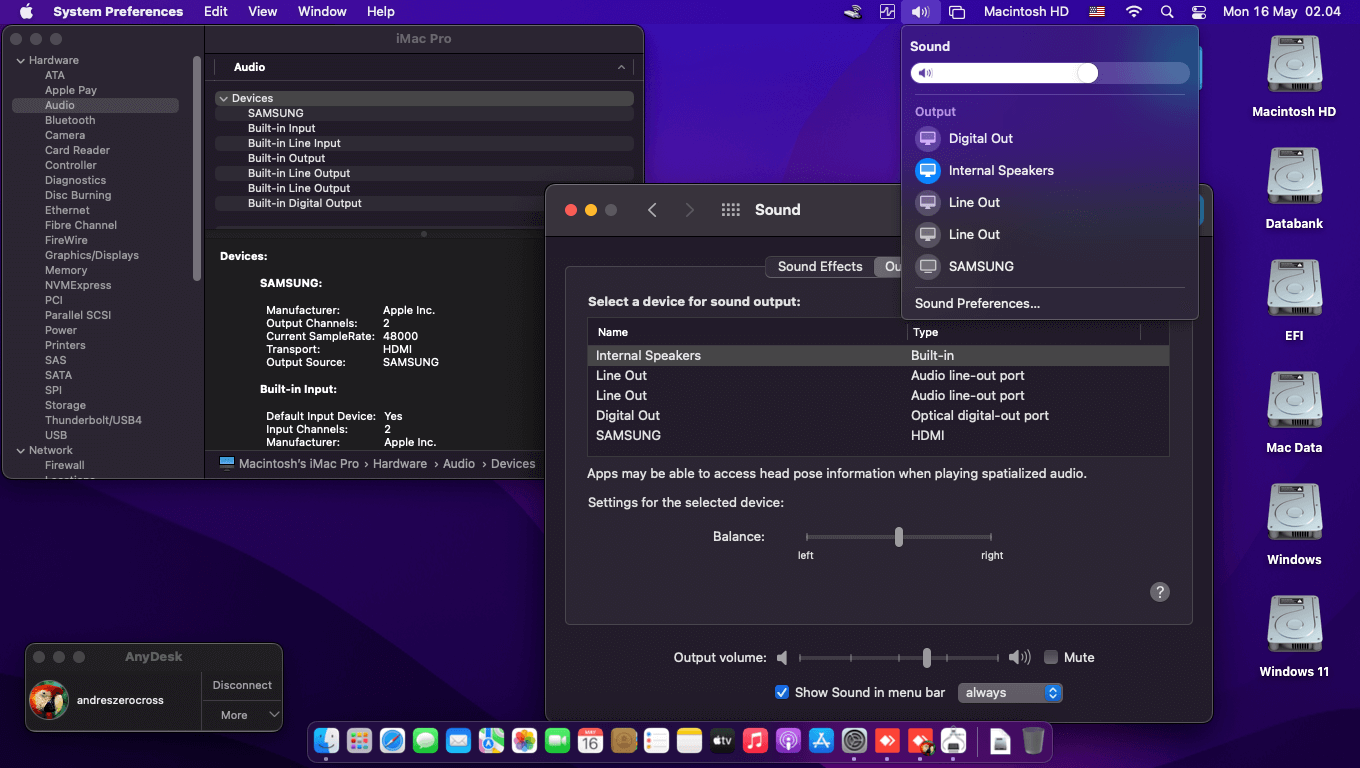Click the Show All grid icon

pyautogui.click(x=730, y=210)
